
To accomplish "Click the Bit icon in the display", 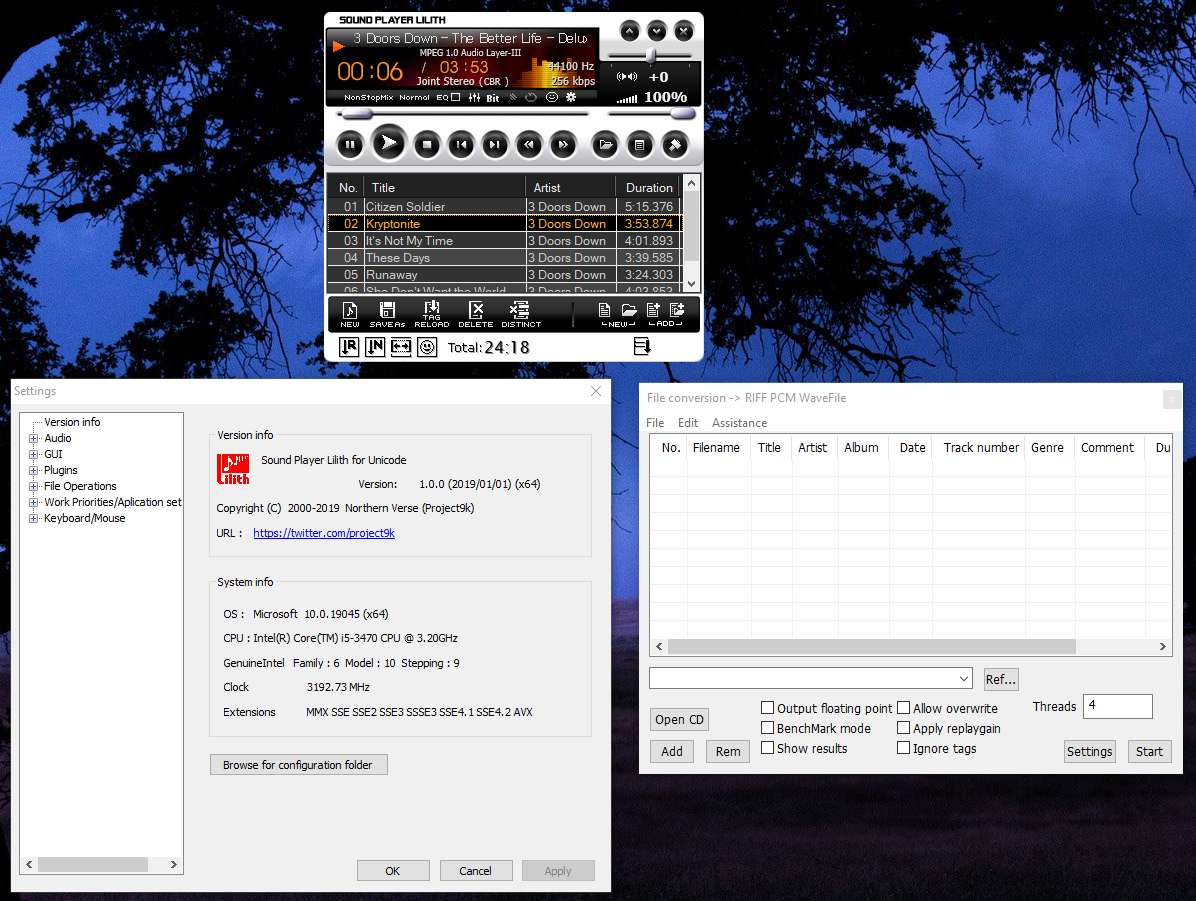I will (x=493, y=98).
